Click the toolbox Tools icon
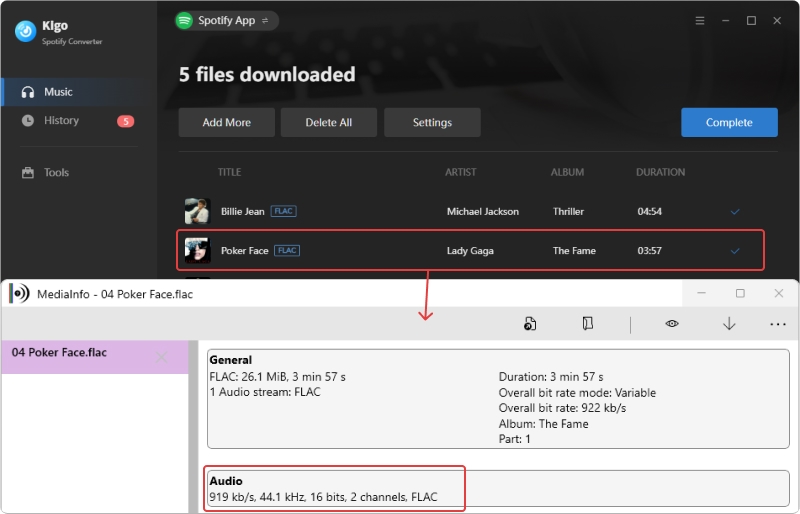The width and height of the screenshot is (800, 514). tap(28, 173)
